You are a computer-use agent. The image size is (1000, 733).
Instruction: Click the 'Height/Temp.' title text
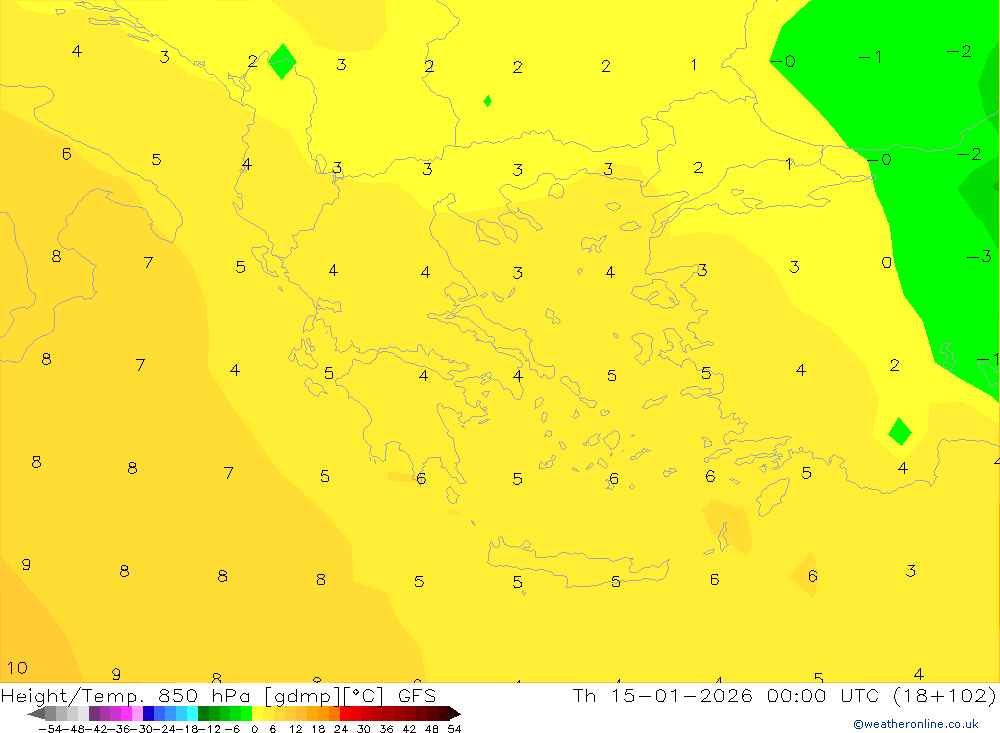point(72,696)
